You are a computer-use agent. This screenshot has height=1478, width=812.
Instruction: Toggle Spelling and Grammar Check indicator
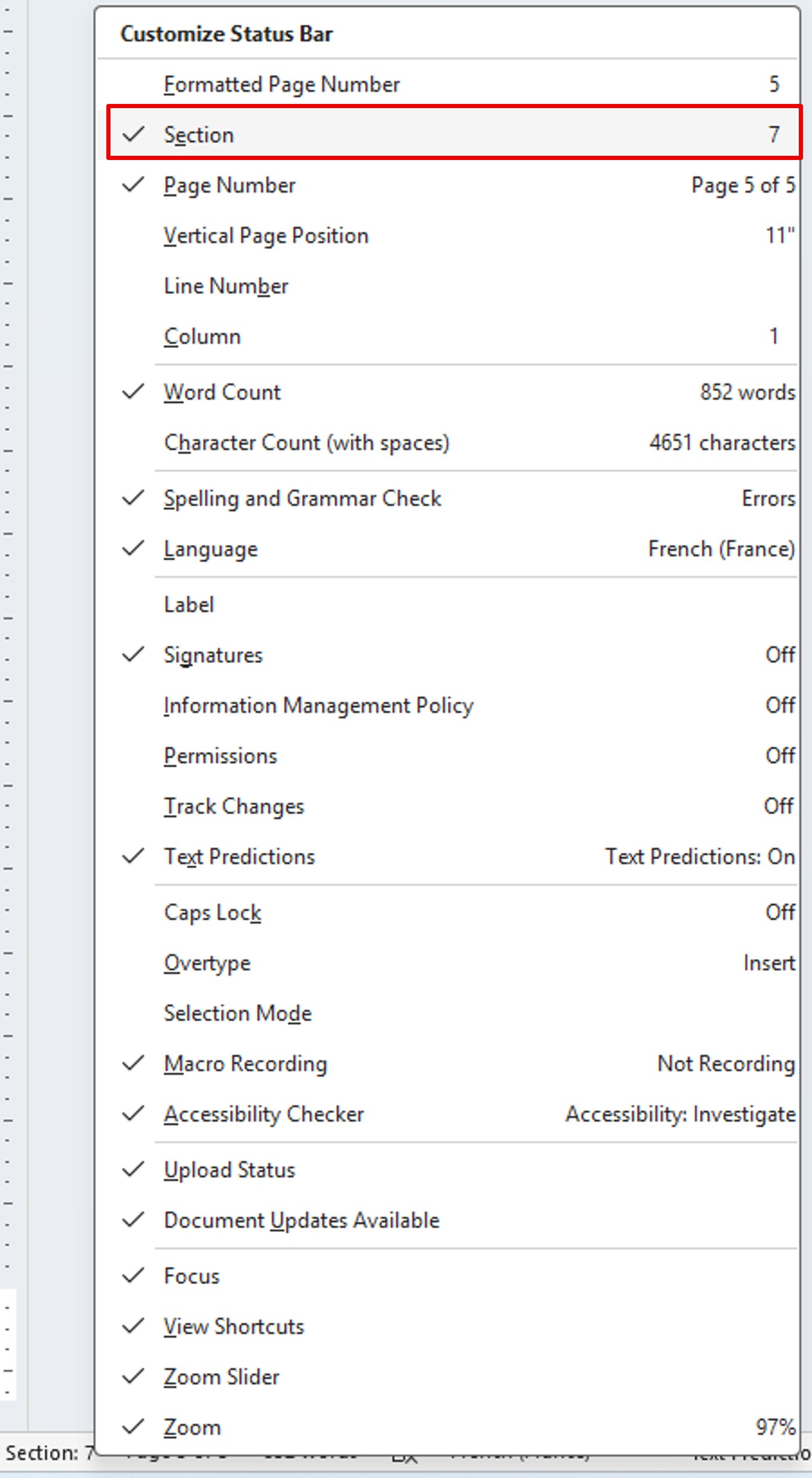tap(302, 499)
